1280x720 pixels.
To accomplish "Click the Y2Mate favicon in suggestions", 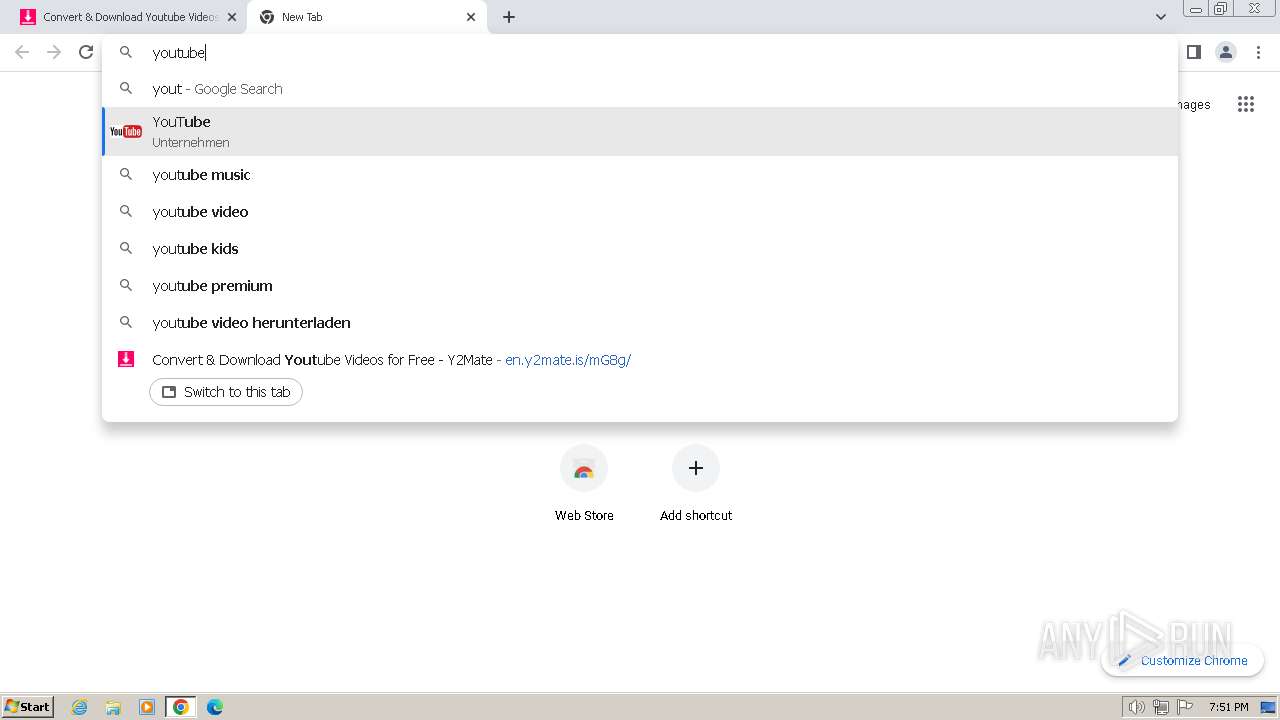I will click(x=126, y=359).
